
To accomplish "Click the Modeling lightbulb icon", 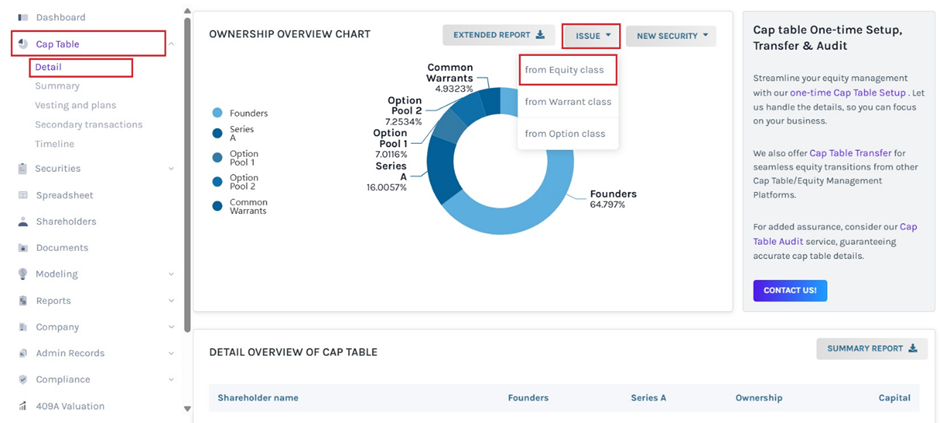I will pos(23,274).
